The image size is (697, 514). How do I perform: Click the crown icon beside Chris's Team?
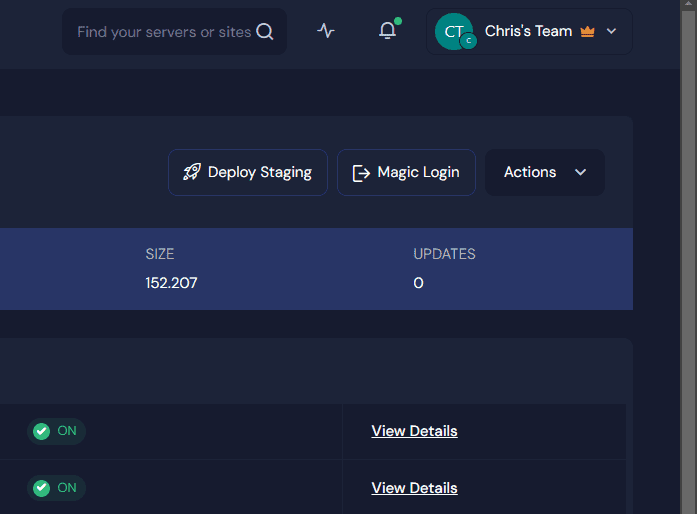coord(587,32)
